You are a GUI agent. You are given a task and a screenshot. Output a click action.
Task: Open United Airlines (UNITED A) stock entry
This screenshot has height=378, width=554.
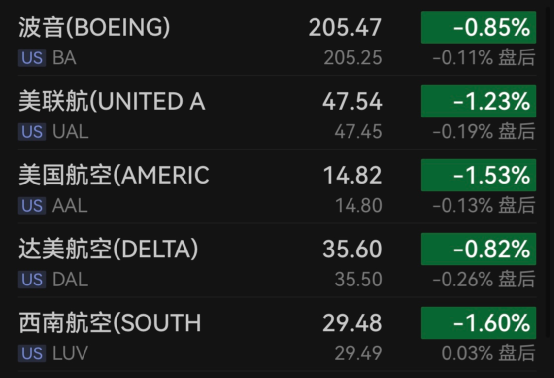277,113
